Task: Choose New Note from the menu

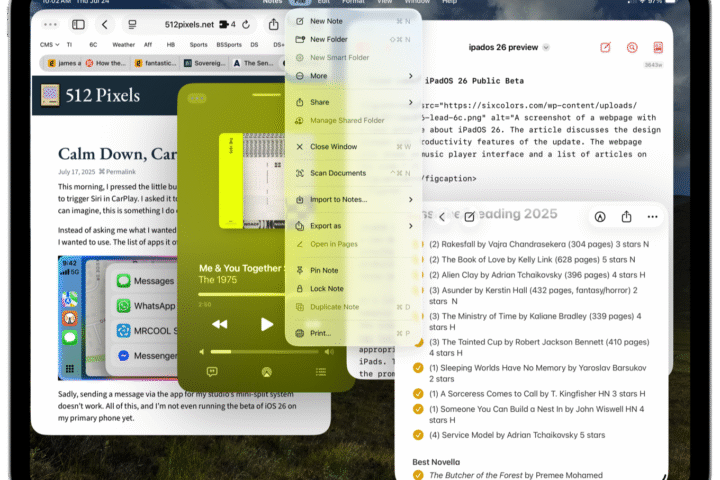Action: (x=354, y=21)
